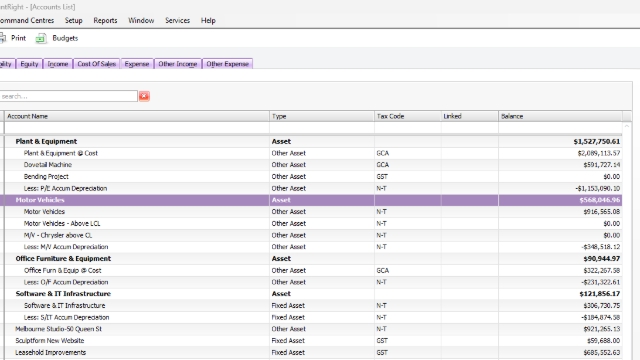The height and width of the screenshot is (360, 640).
Task: Sort by Type column header
Action: point(322,116)
